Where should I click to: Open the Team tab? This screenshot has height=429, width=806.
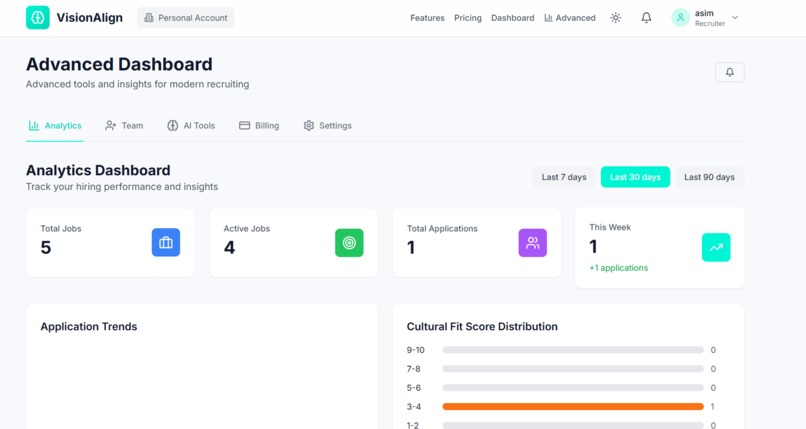[124, 125]
